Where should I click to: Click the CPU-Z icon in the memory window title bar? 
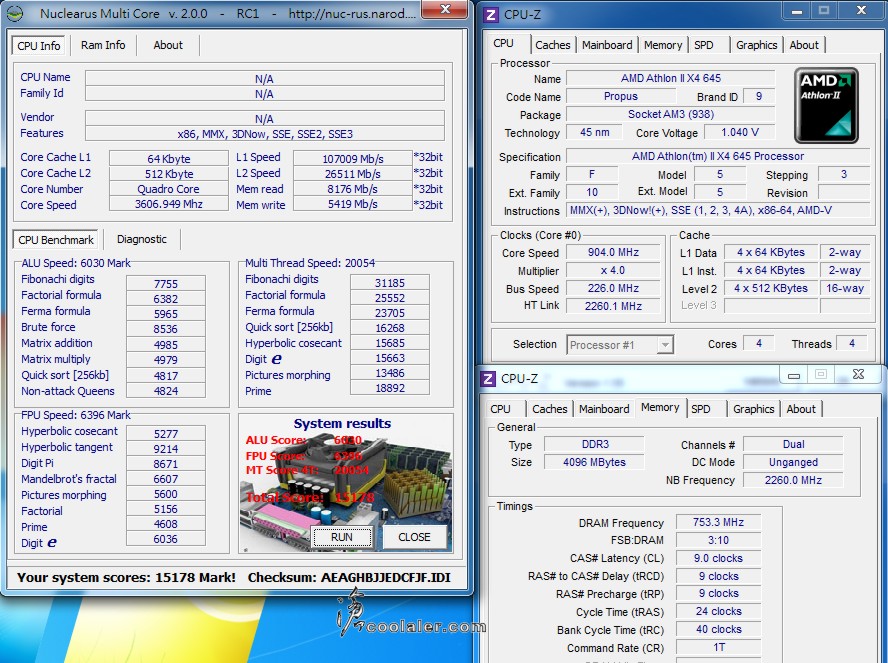pos(488,378)
